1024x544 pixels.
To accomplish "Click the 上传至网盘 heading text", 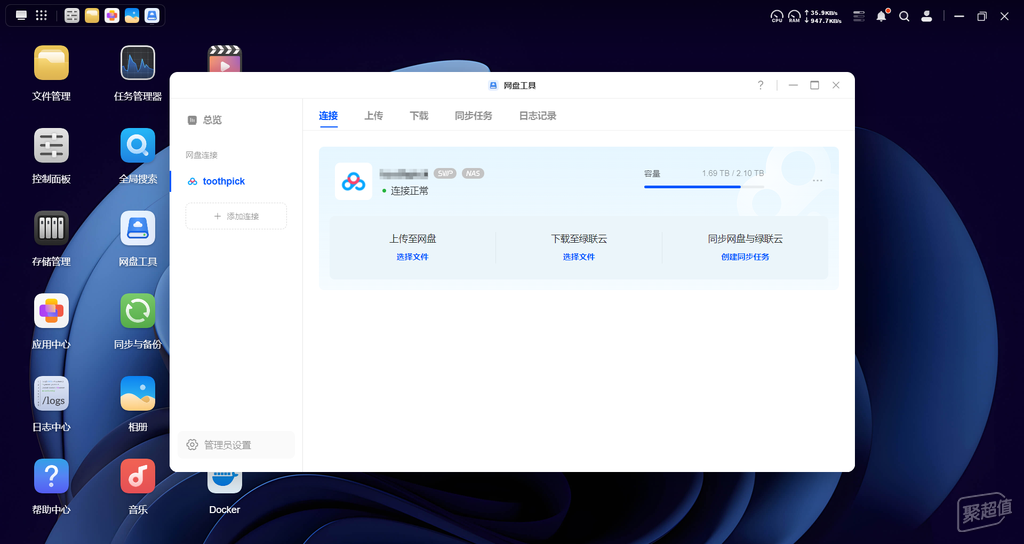I will coord(413,239).
